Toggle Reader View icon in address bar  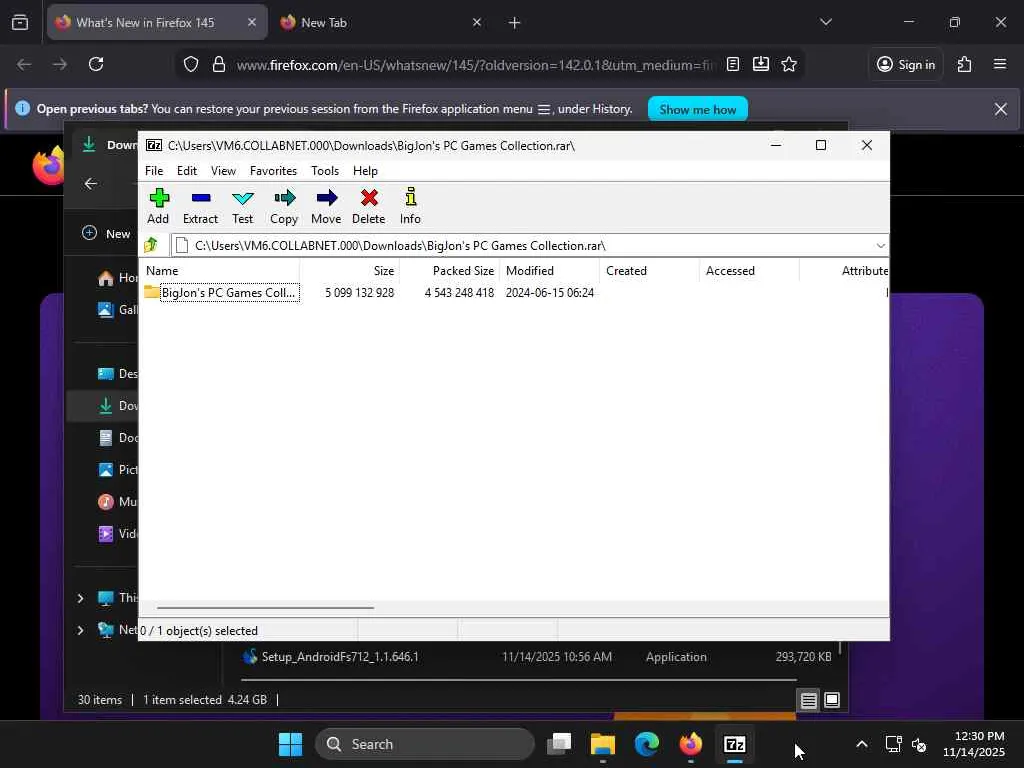point(733,64)
